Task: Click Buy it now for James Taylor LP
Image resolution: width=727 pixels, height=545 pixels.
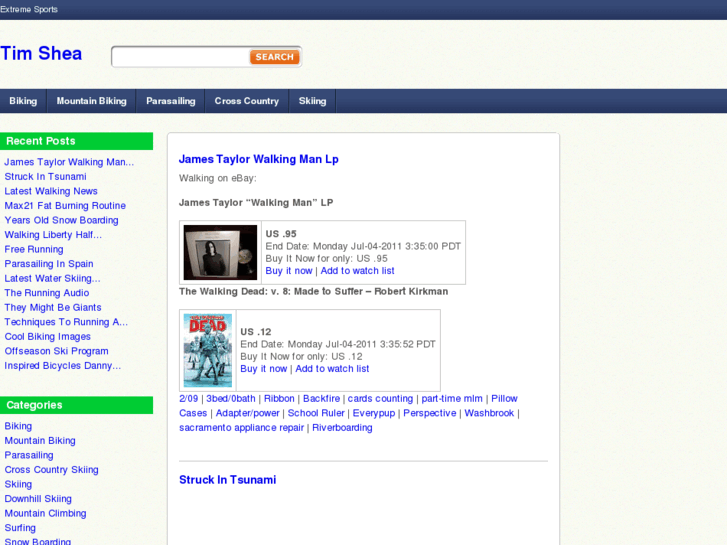Action: (x=289, y=271)
